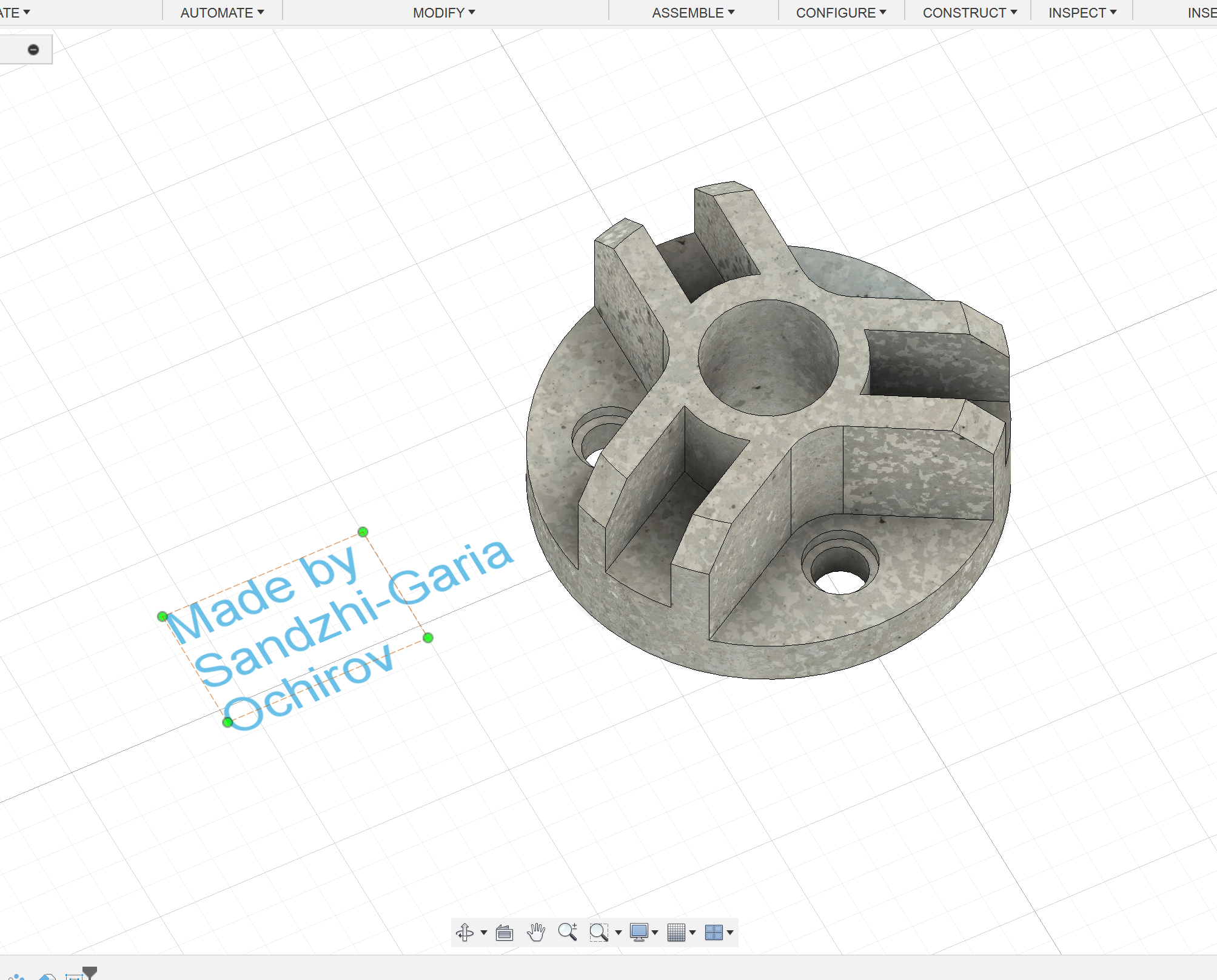Viewport: 1217px width, 980px height.
Task: Open the Orbit type dropdown arrow
Action: click(x=483, y=933)
